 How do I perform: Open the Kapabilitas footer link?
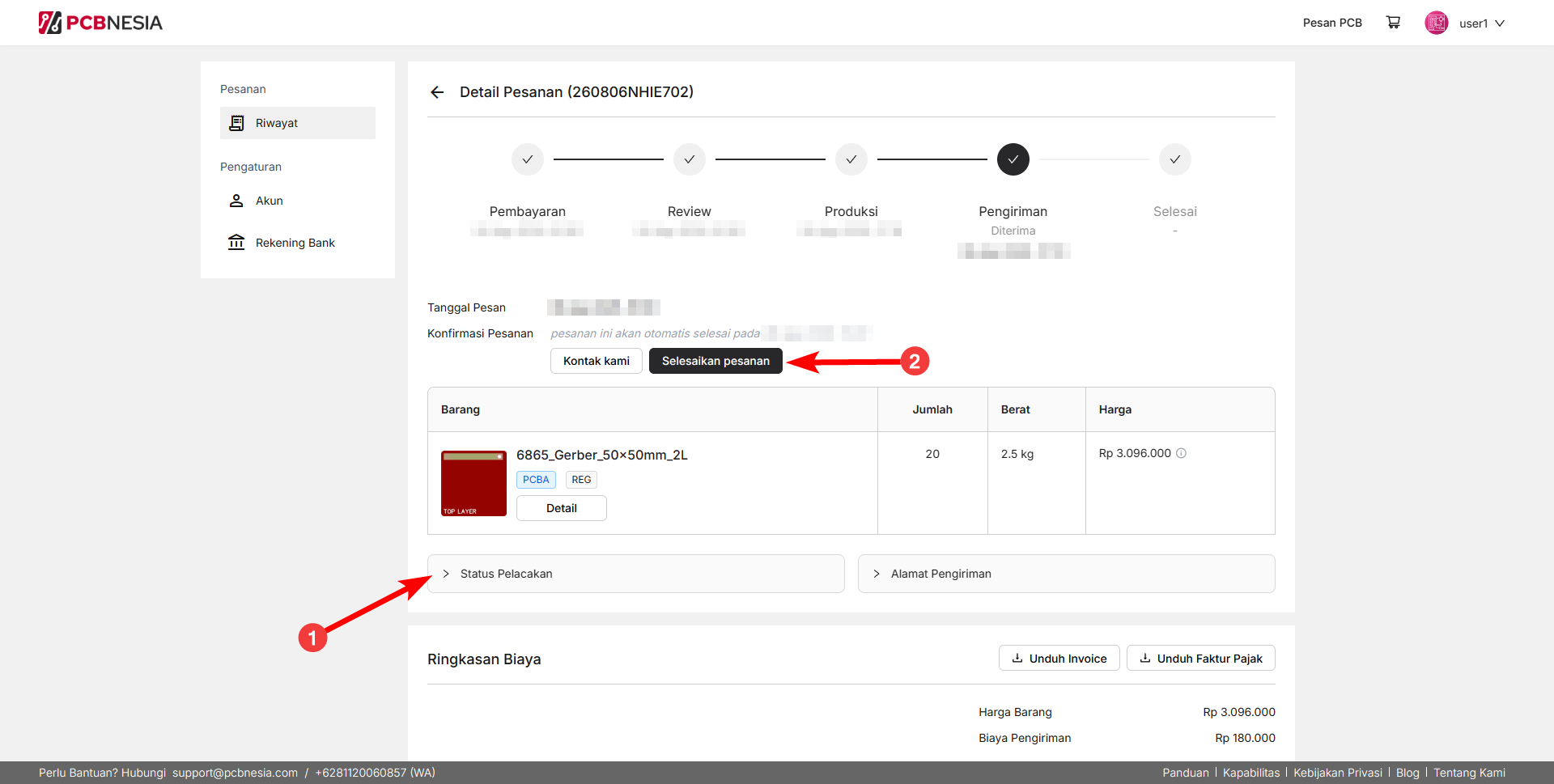click(1251, 773)
